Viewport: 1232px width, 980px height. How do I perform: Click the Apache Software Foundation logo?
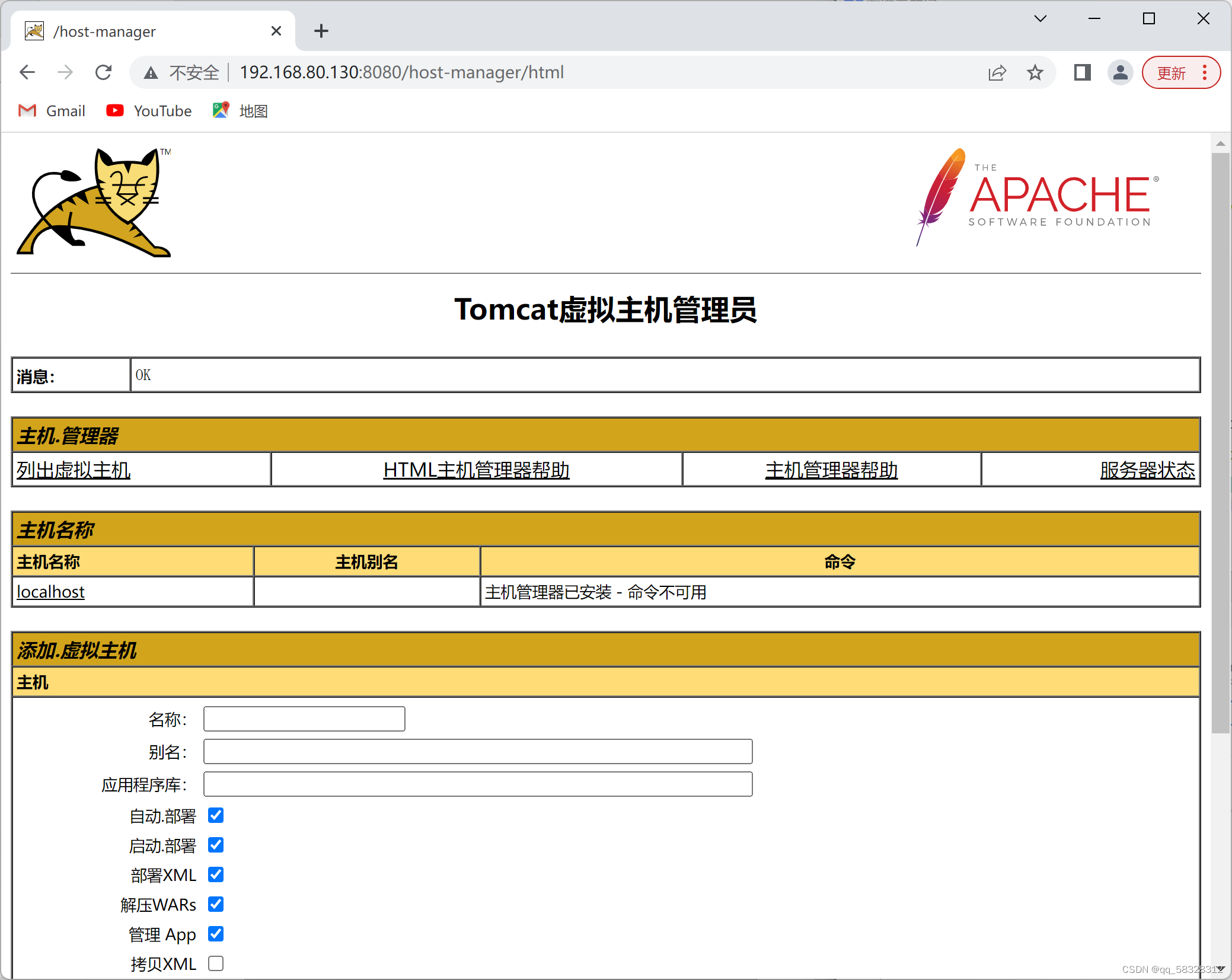[x=1036, y=197]
